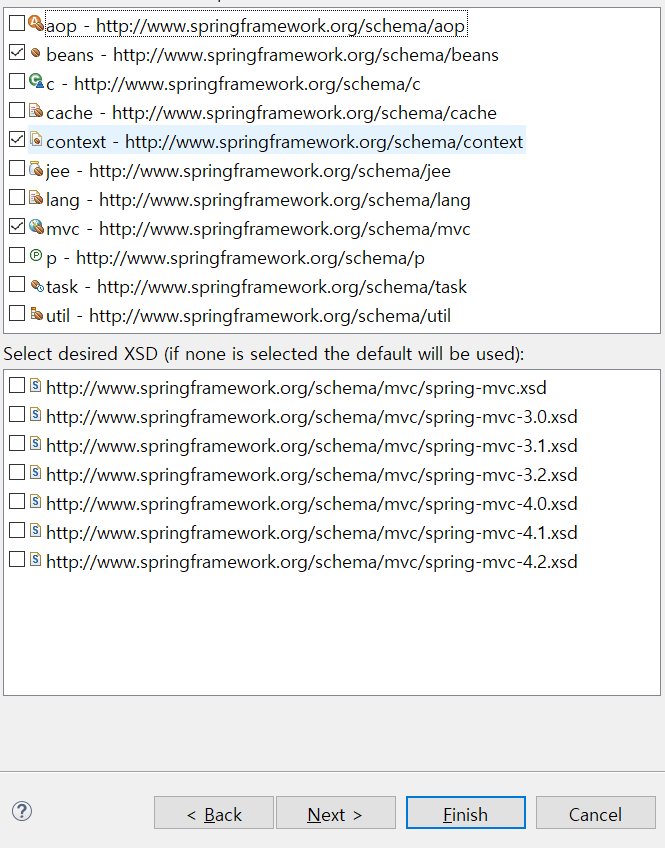
Task: Check the spring-mvc-3.2.xsd checkbox
Action: click(x=17, y=473)
